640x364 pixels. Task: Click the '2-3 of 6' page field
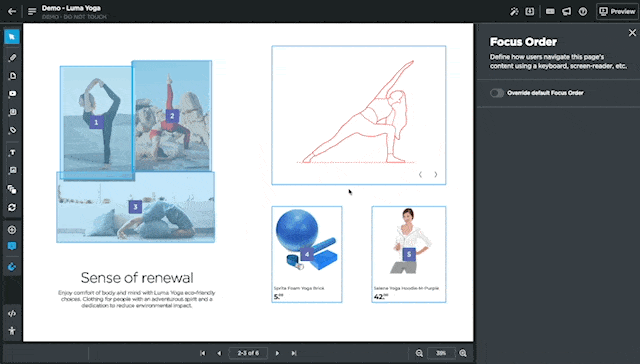(x=248, y=353)
